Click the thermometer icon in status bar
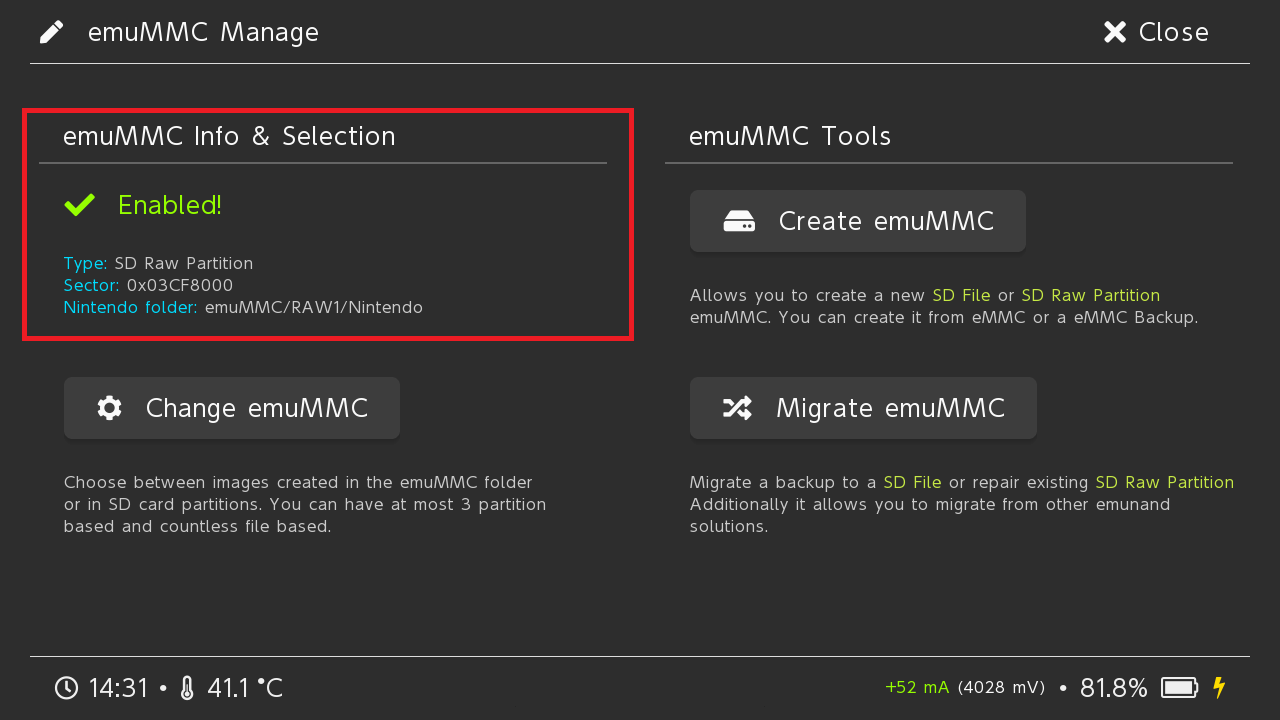The height and width of the screenshot is (720, 1280). coord(187,688)
